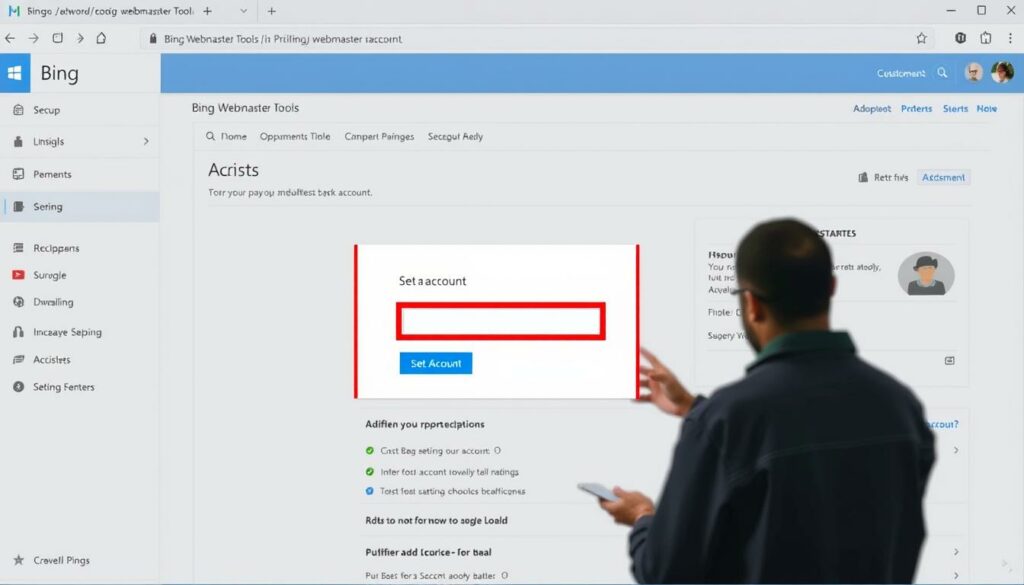This screenshot has width=1024, height=585.
Task: Click the Windows logo beside Bing
Action: coord(14,73)
